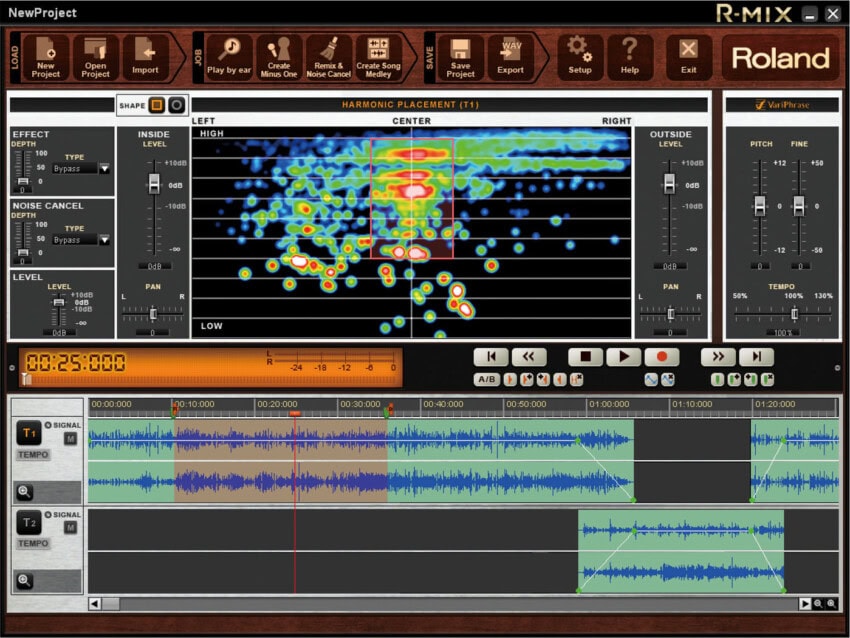
Task: Save the current project
Action: pyautogui.click(x=459, y=56)
